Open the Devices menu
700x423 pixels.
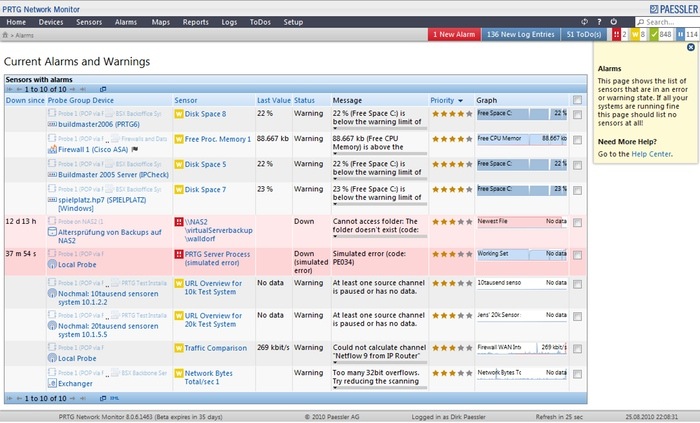tap(51, 22)
